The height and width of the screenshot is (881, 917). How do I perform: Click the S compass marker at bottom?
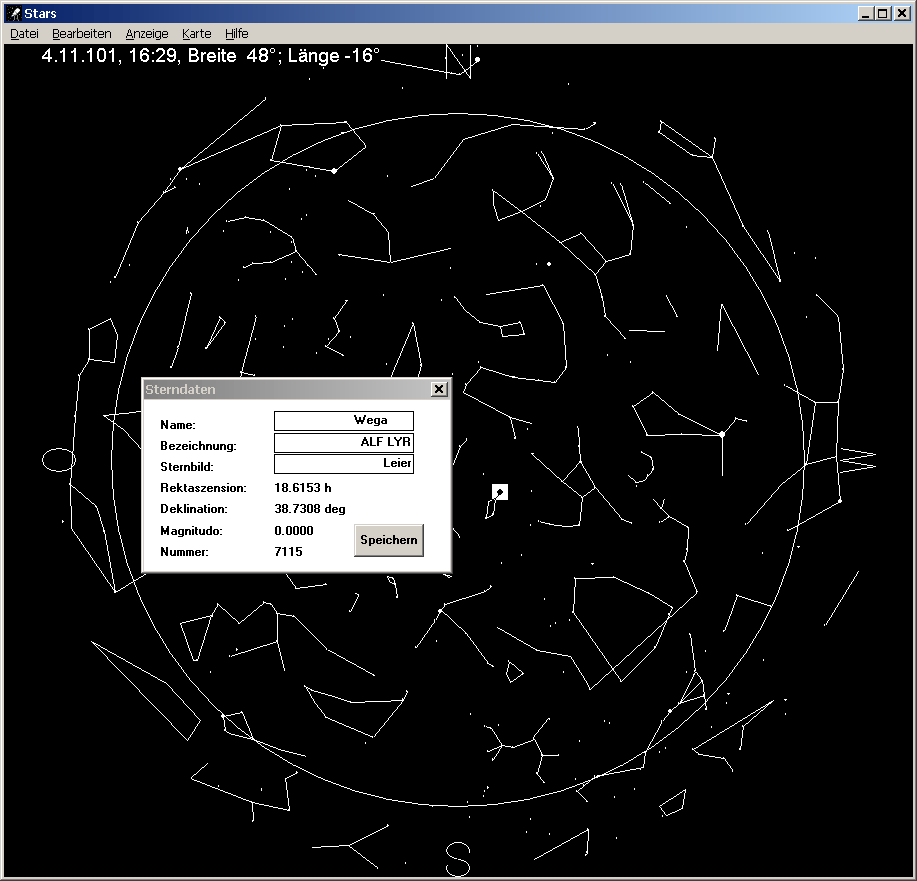pos(458,859)
